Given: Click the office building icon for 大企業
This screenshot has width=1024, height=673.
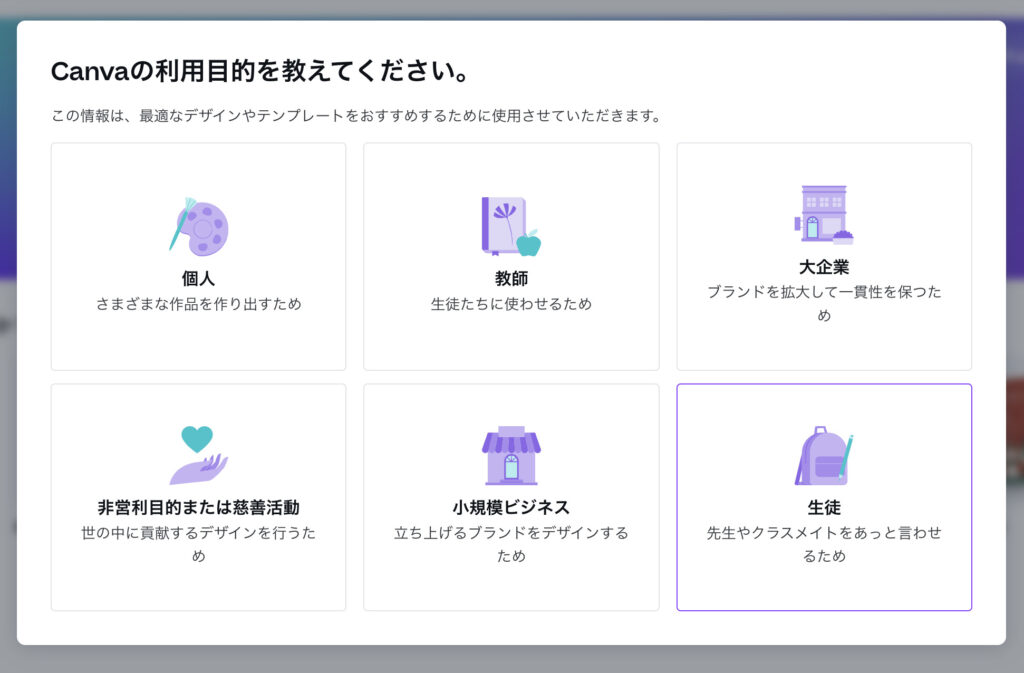Looking at the screenshot, I should [x=824, y=215].
